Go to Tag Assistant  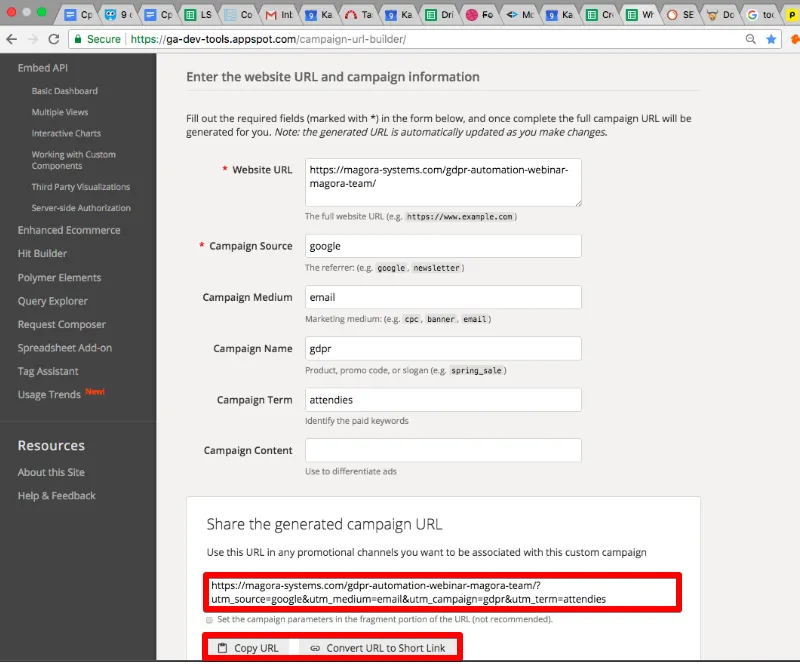pos(48,371)
